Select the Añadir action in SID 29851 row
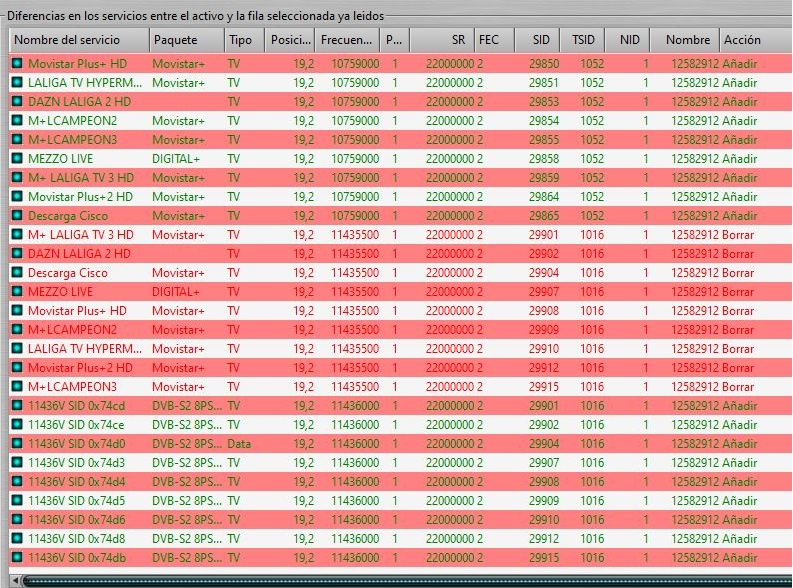 739,82
